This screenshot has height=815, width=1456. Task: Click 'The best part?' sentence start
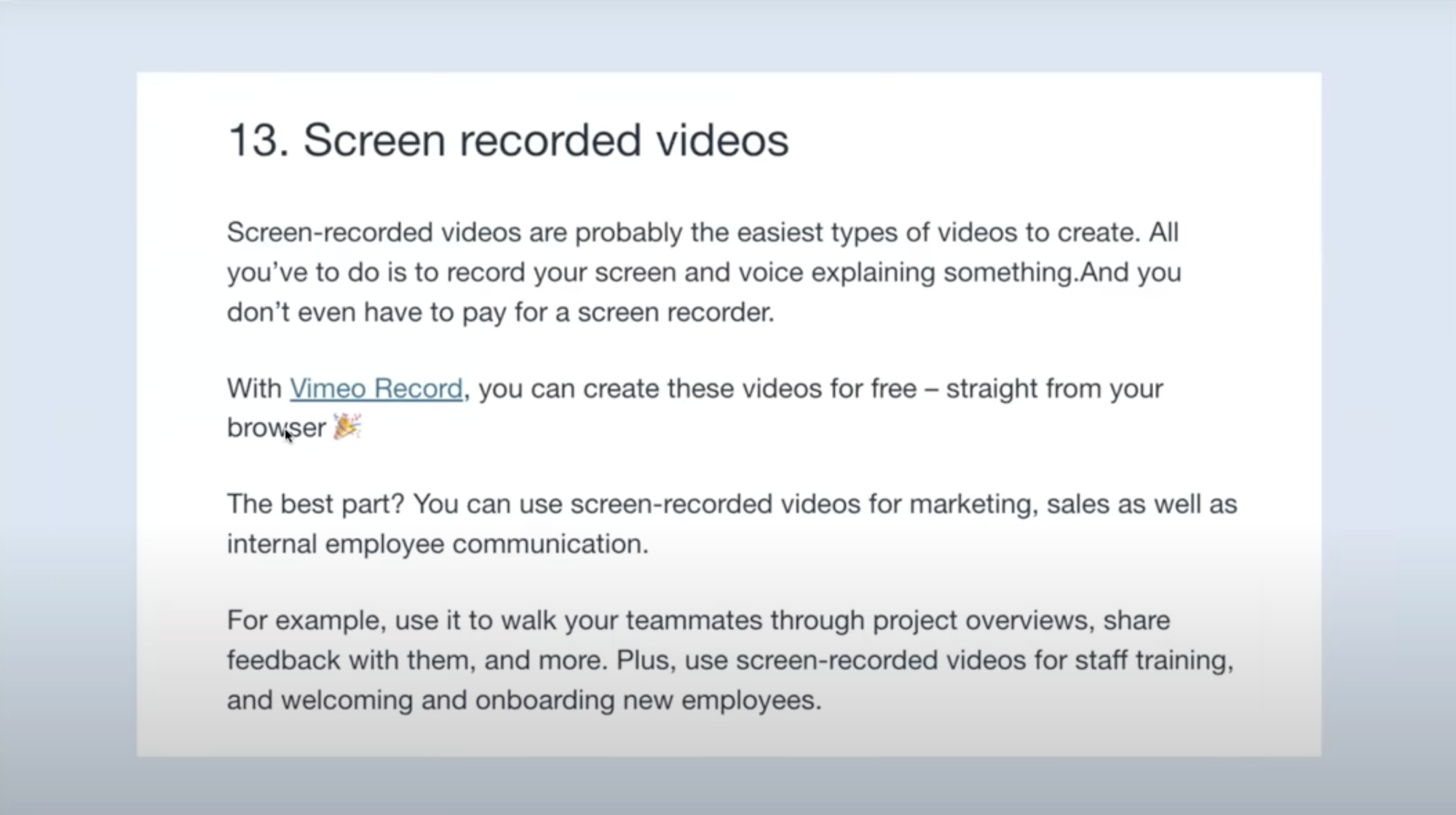pyautogui.click(x=314, y=504)
